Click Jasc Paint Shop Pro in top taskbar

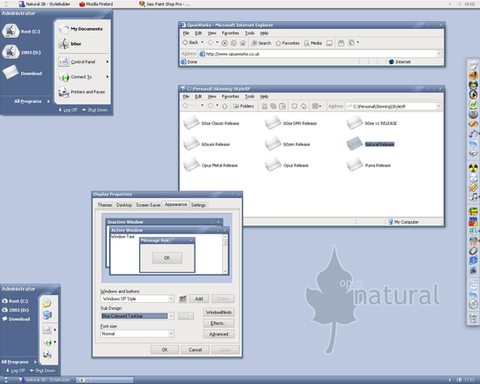click(165, 4)
